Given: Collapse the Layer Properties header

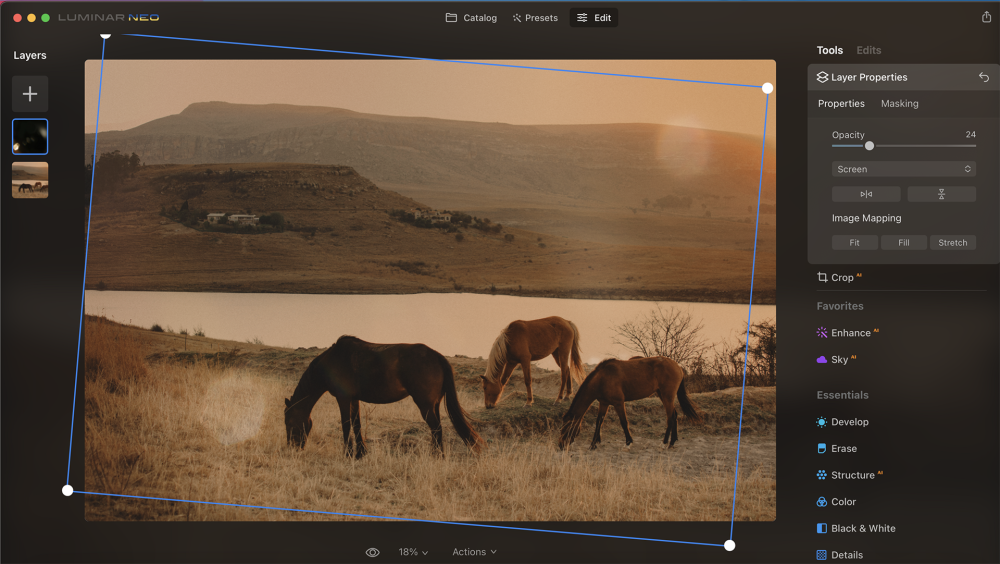Looking at the screenshot, I should [x=903, y=77].
